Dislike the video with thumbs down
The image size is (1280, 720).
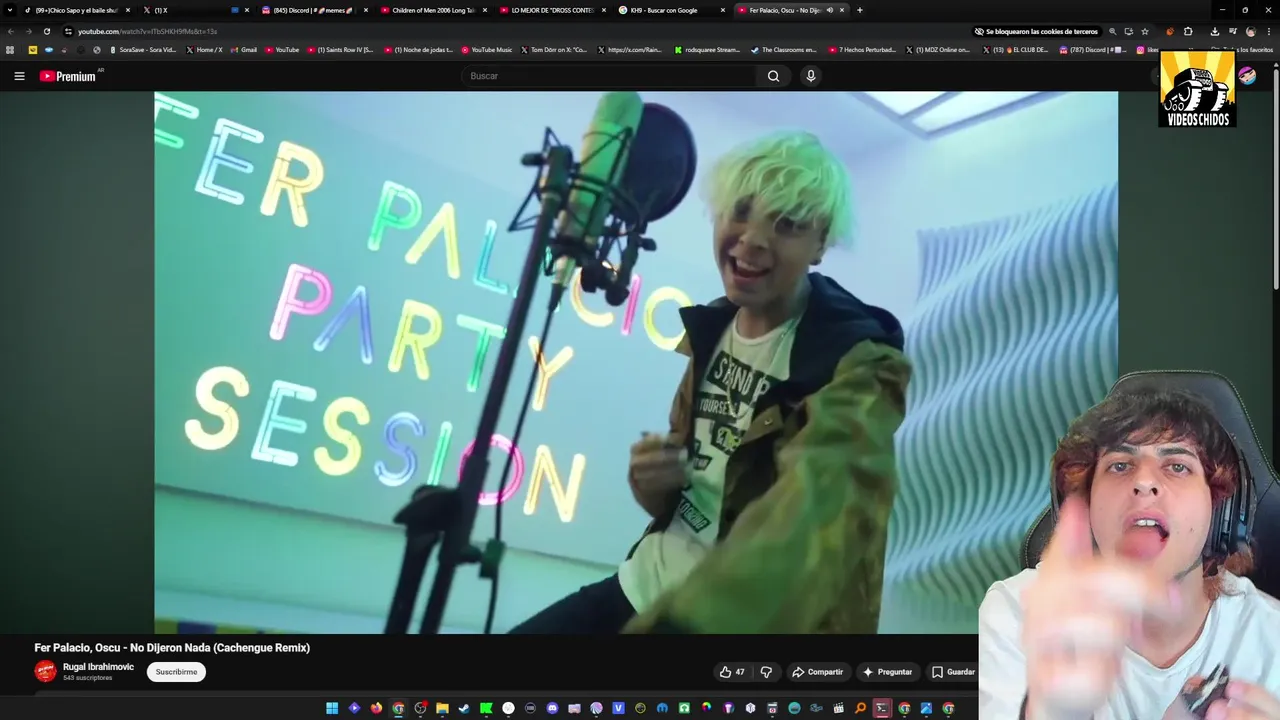766,672
